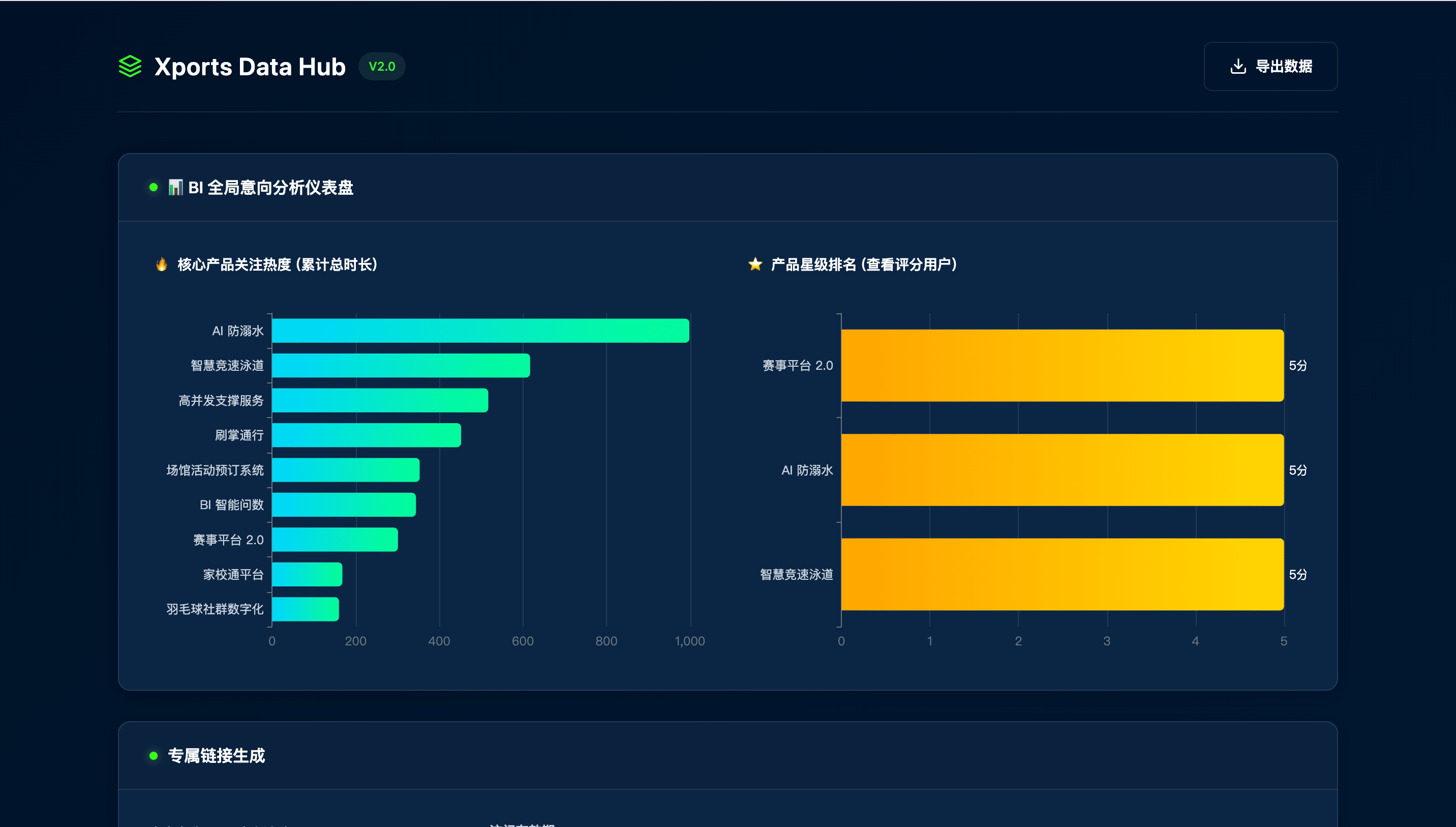Click 赛事平台 2.0 yellow rating bar

[1061, 365]
